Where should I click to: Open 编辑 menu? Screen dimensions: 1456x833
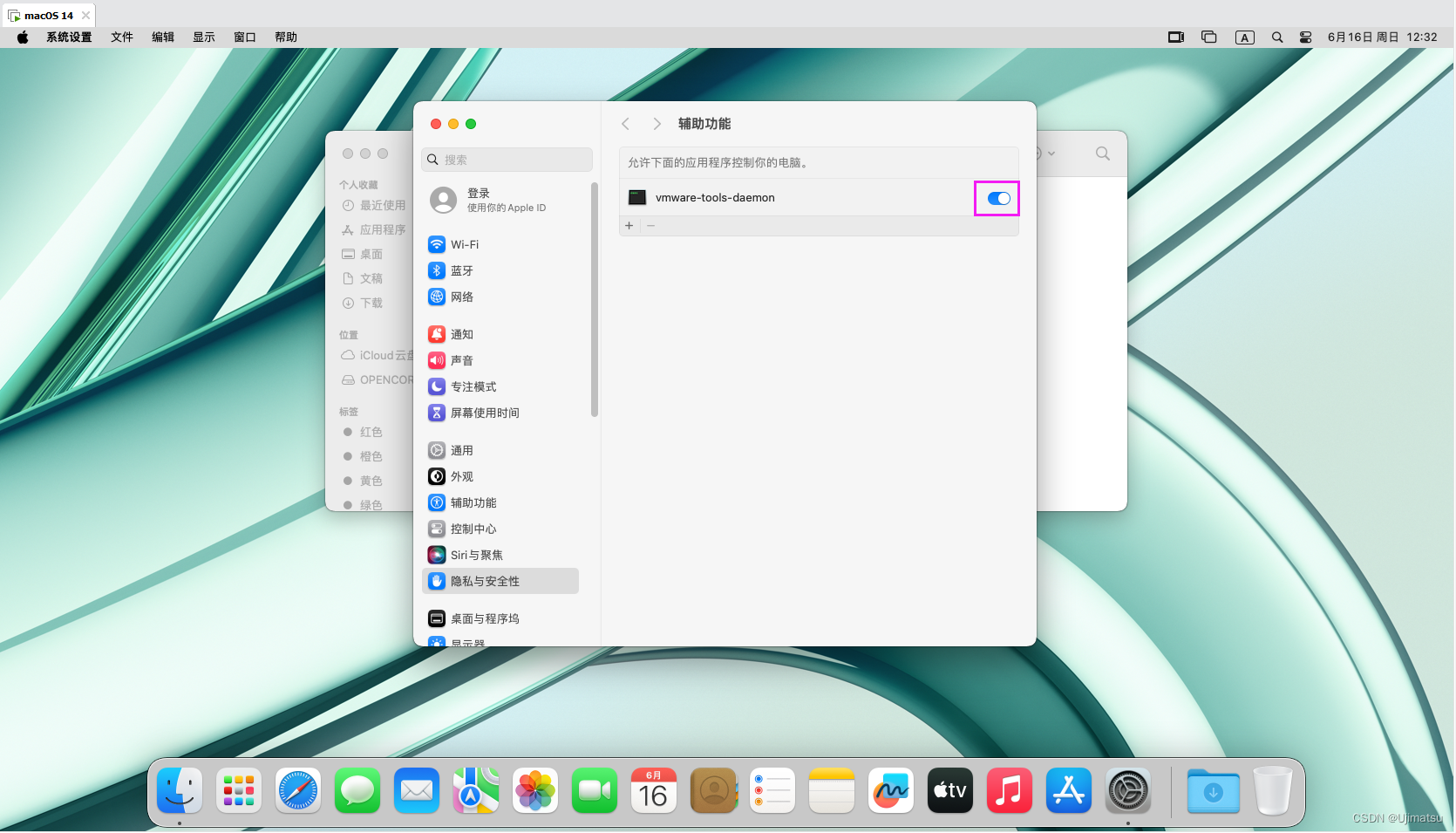(x=163, y=37)
